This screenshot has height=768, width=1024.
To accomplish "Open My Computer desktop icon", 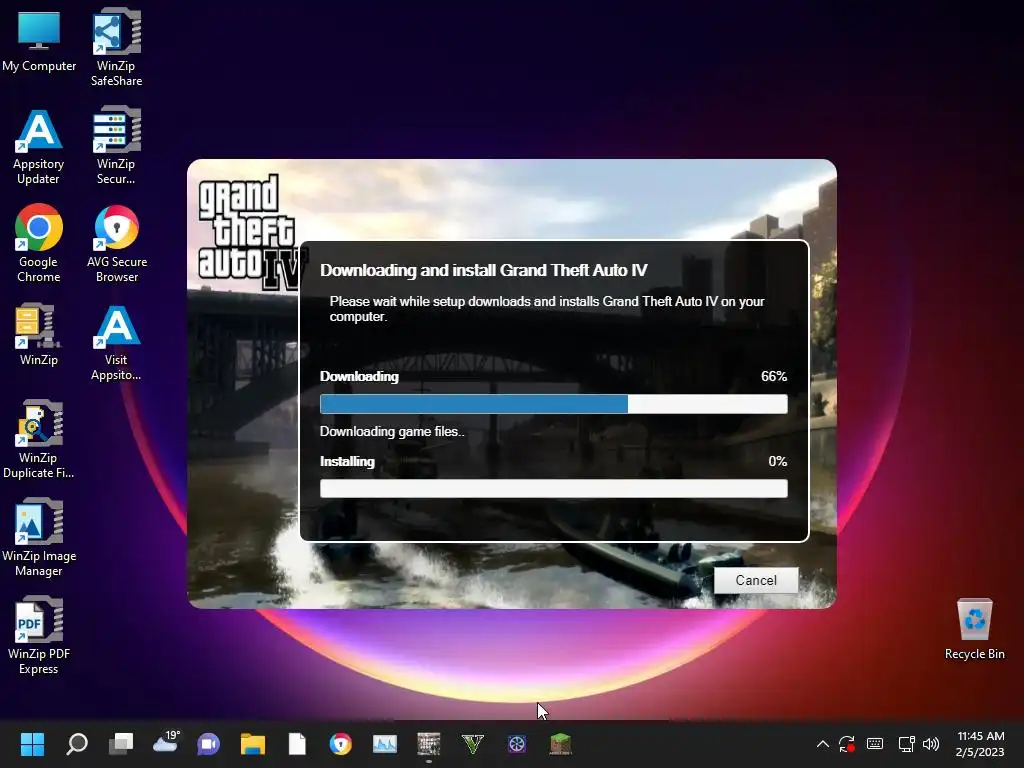I will pos(39,41).
